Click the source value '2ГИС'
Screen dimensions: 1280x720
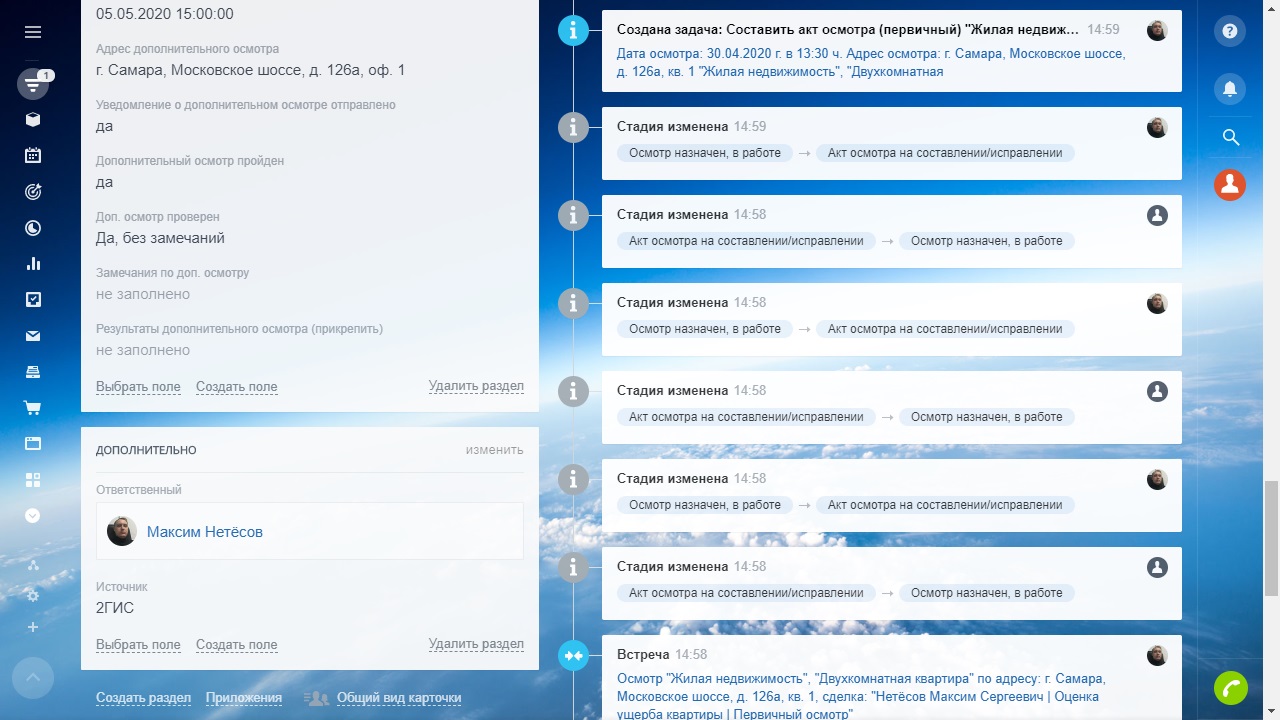coord(115,607)
